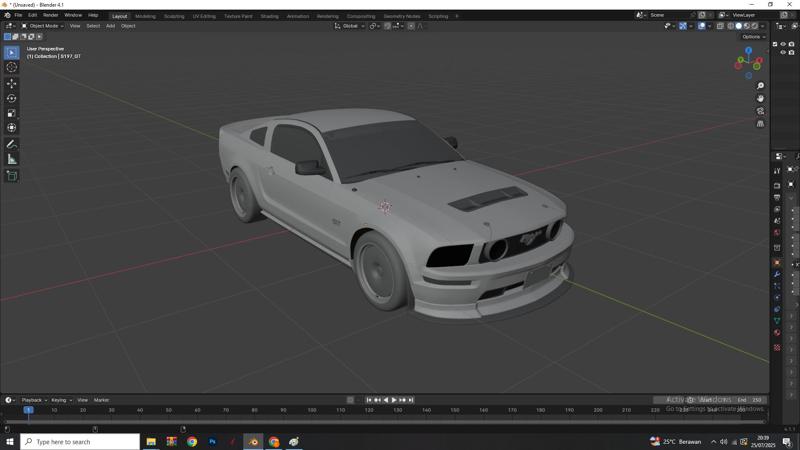
Task: Switch to solid viewport shading
Action: tap(739, 26)
